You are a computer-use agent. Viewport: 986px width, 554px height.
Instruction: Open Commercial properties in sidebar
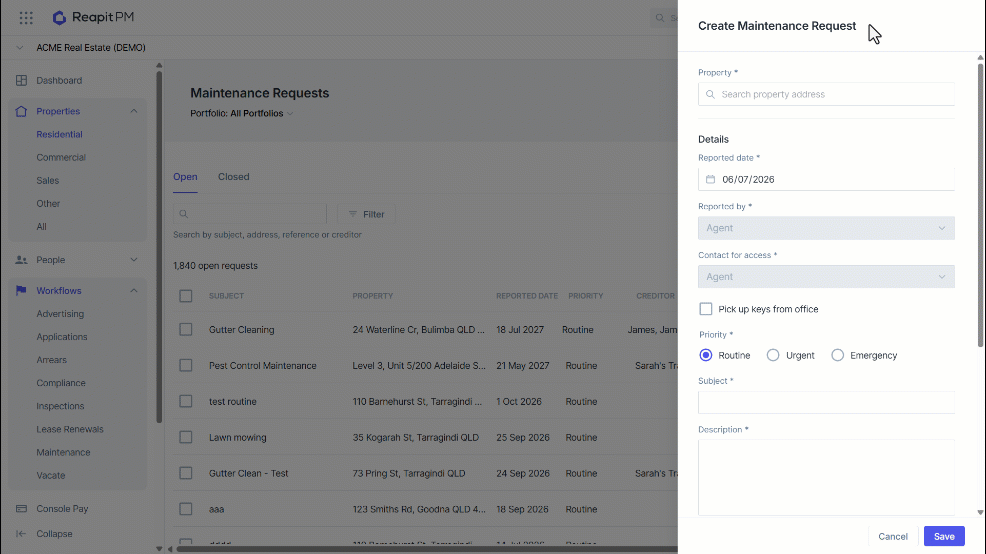coord(61,158)
